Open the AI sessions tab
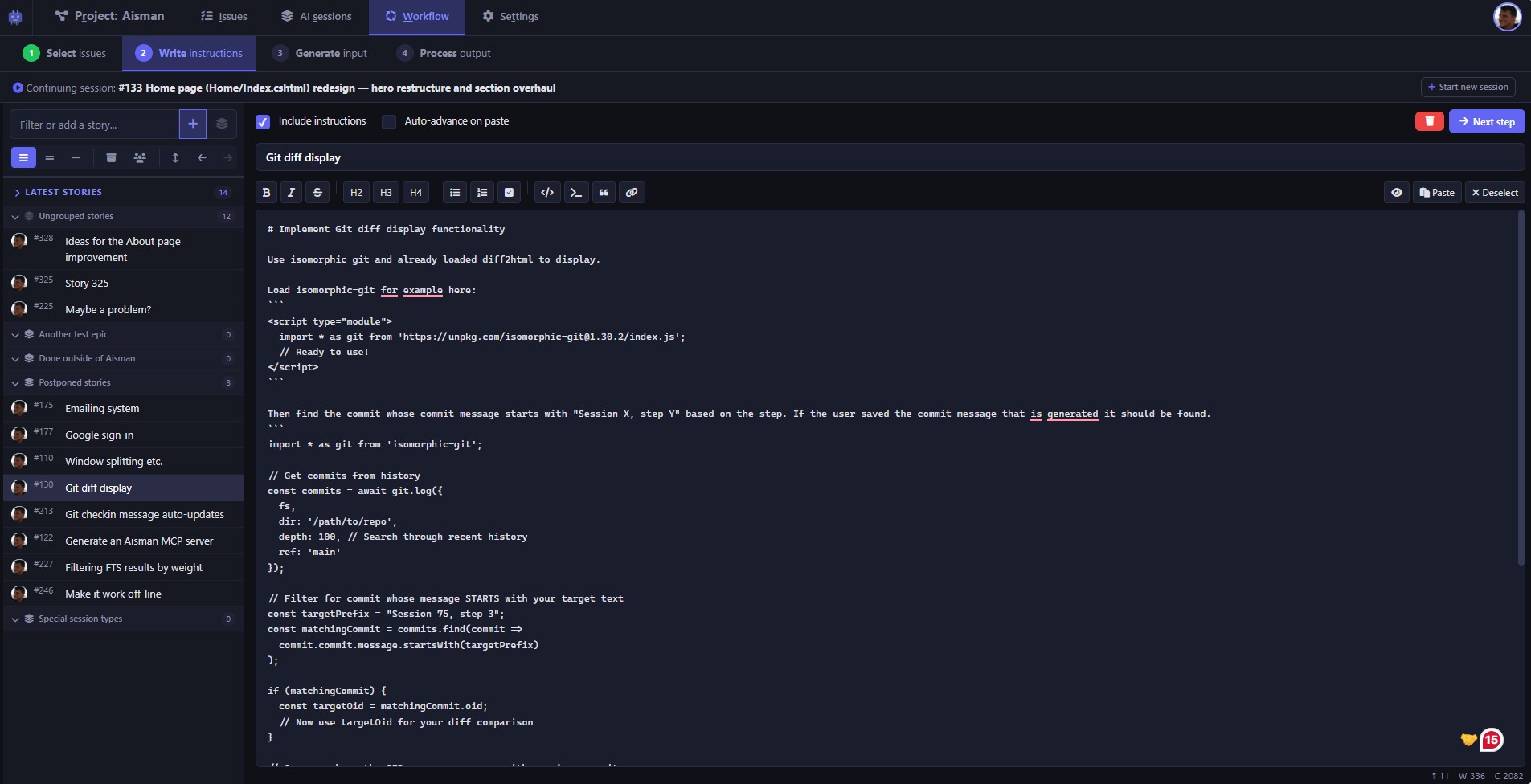 pyautogui.click(x=316, y=17)
